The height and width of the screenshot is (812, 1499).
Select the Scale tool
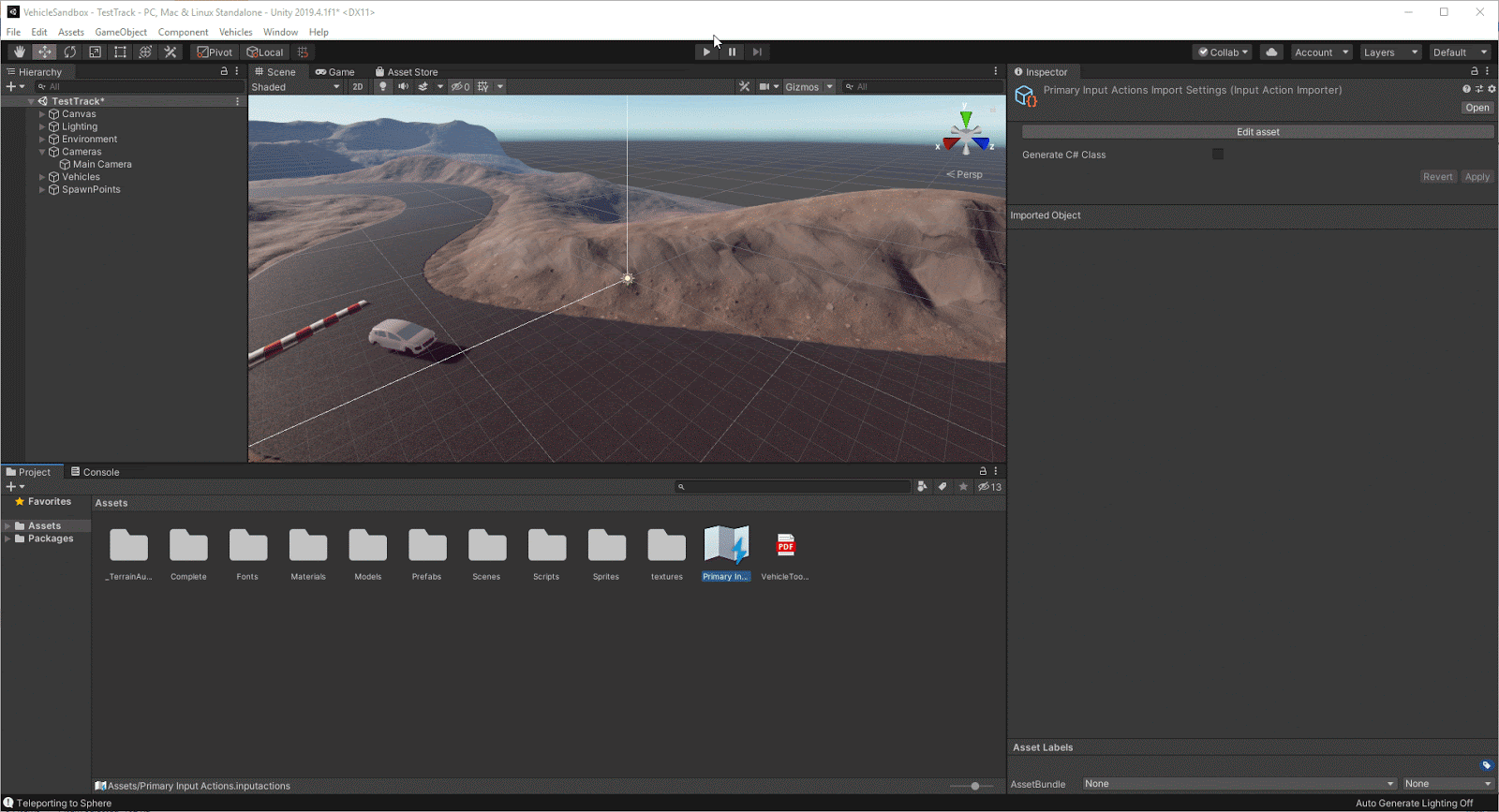[x=95, y=52]
